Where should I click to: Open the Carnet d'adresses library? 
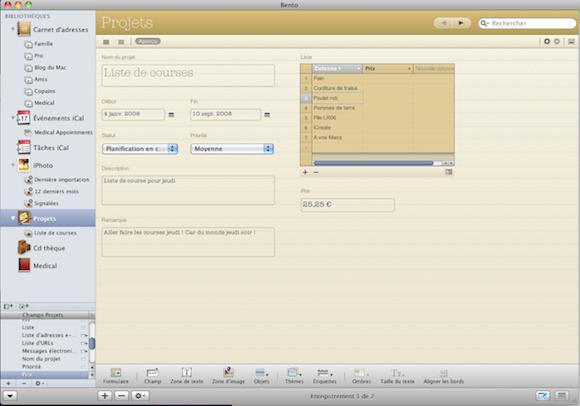[x=53, y=29]
